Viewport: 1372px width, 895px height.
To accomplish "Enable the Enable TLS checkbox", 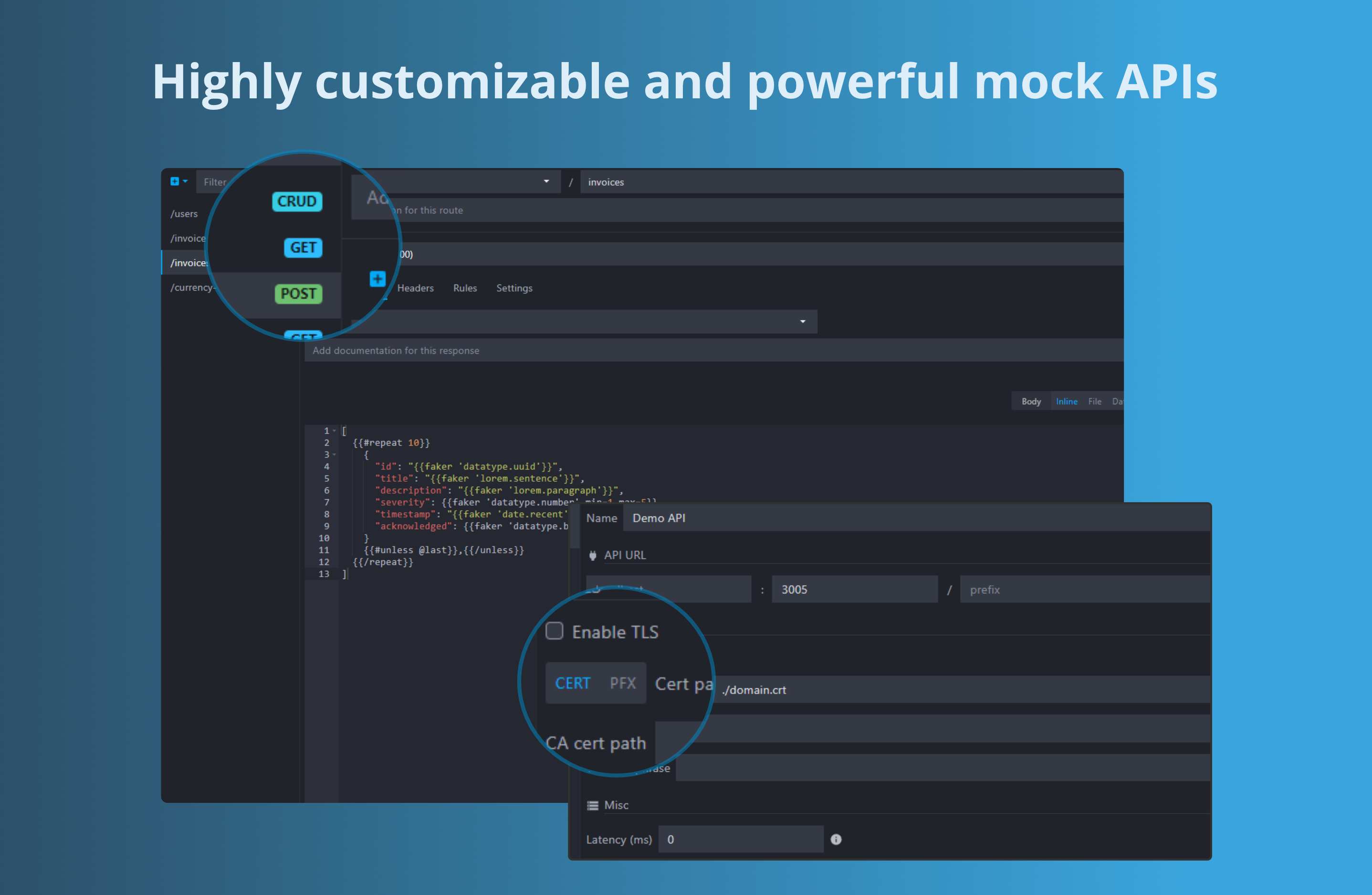I will pos(554,631).
